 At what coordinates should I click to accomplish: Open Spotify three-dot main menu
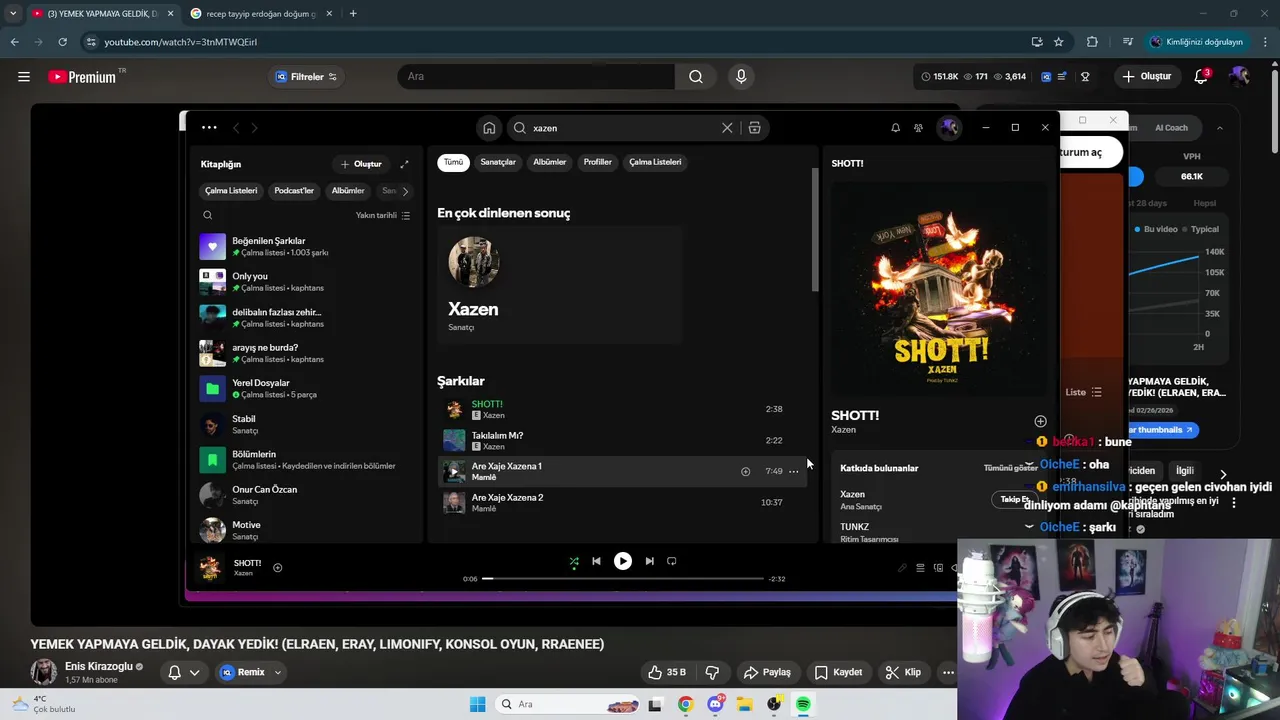[x=209, y=127]
